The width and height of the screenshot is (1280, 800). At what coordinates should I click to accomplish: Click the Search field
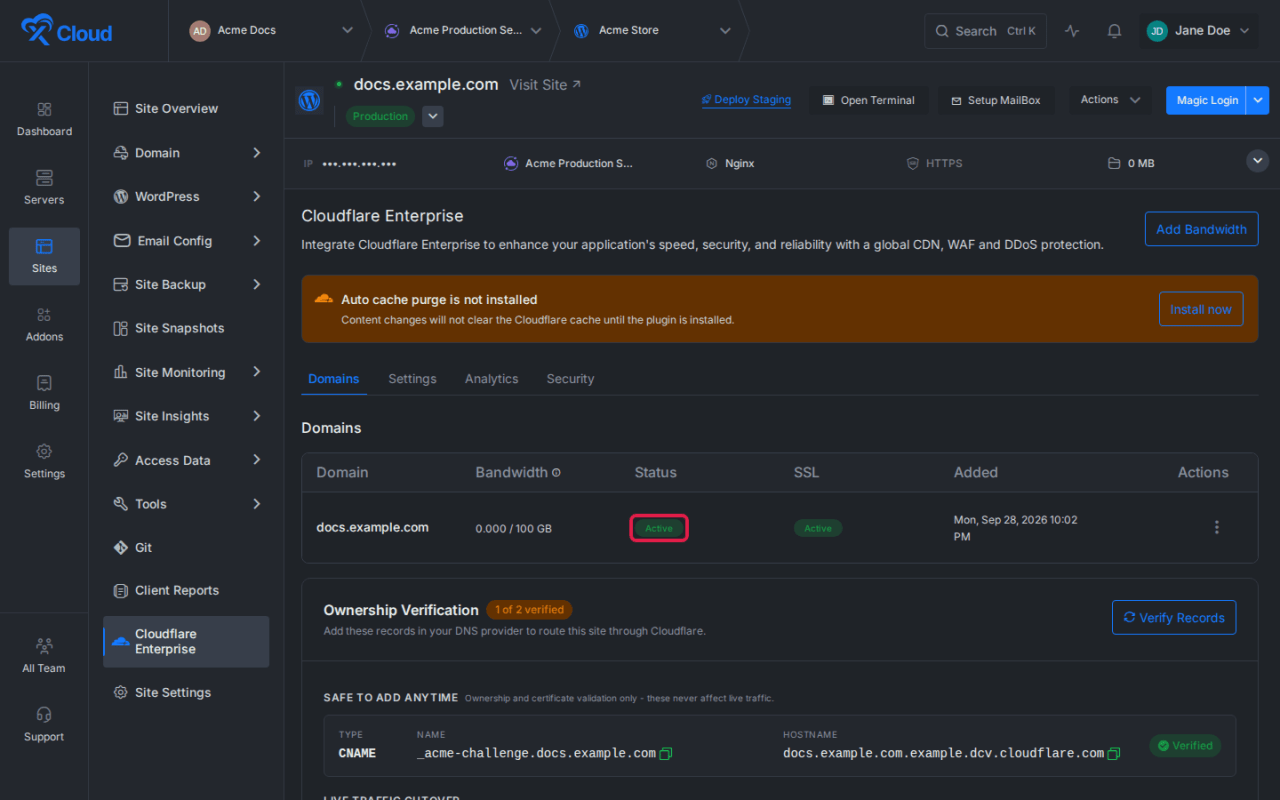[x=986, y=31]
